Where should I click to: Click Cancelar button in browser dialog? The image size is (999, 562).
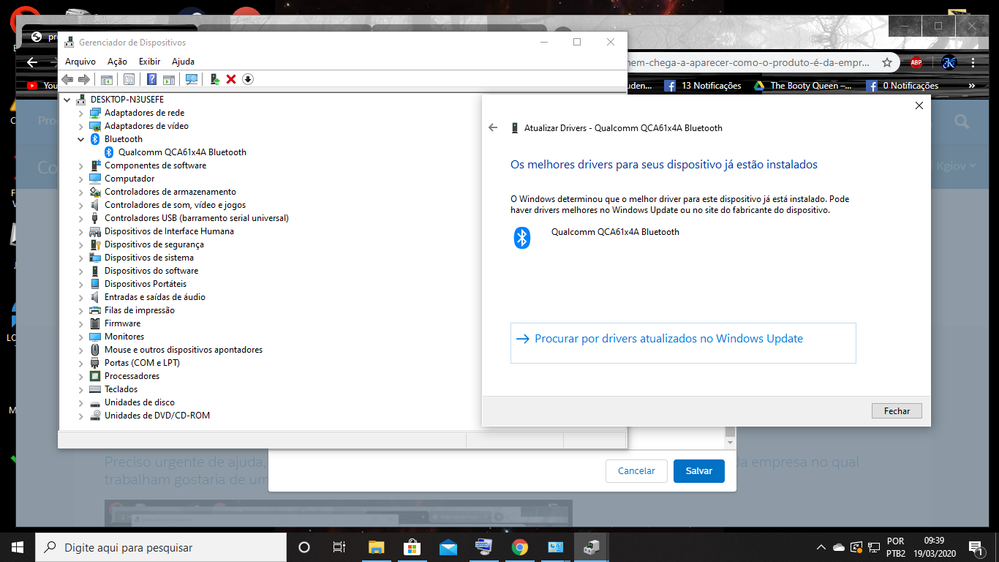tap(636, 471)
